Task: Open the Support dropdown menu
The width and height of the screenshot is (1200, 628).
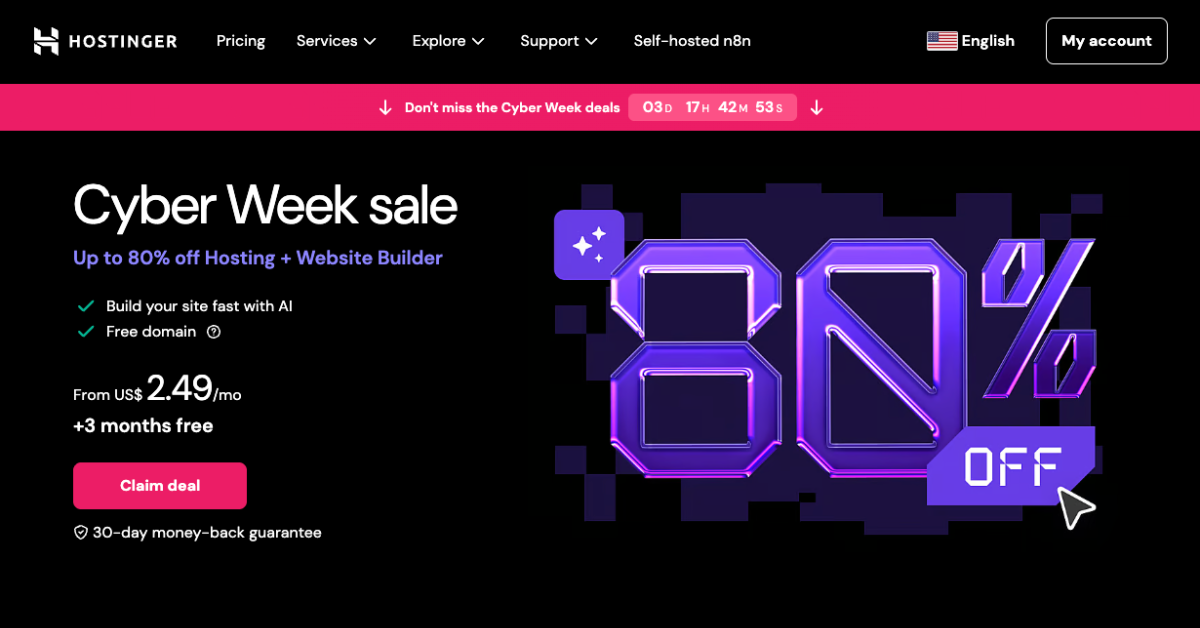Action: (558, 41)
